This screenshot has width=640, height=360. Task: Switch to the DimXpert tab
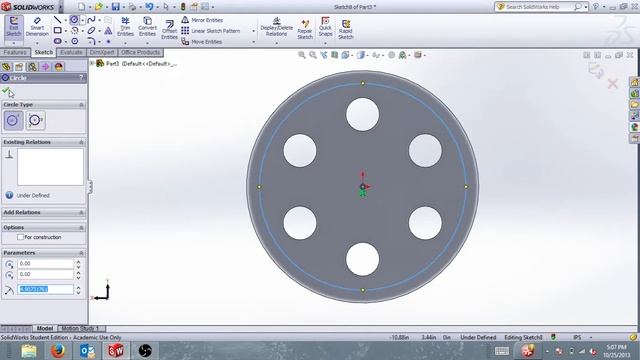click(x=102, y=52)
